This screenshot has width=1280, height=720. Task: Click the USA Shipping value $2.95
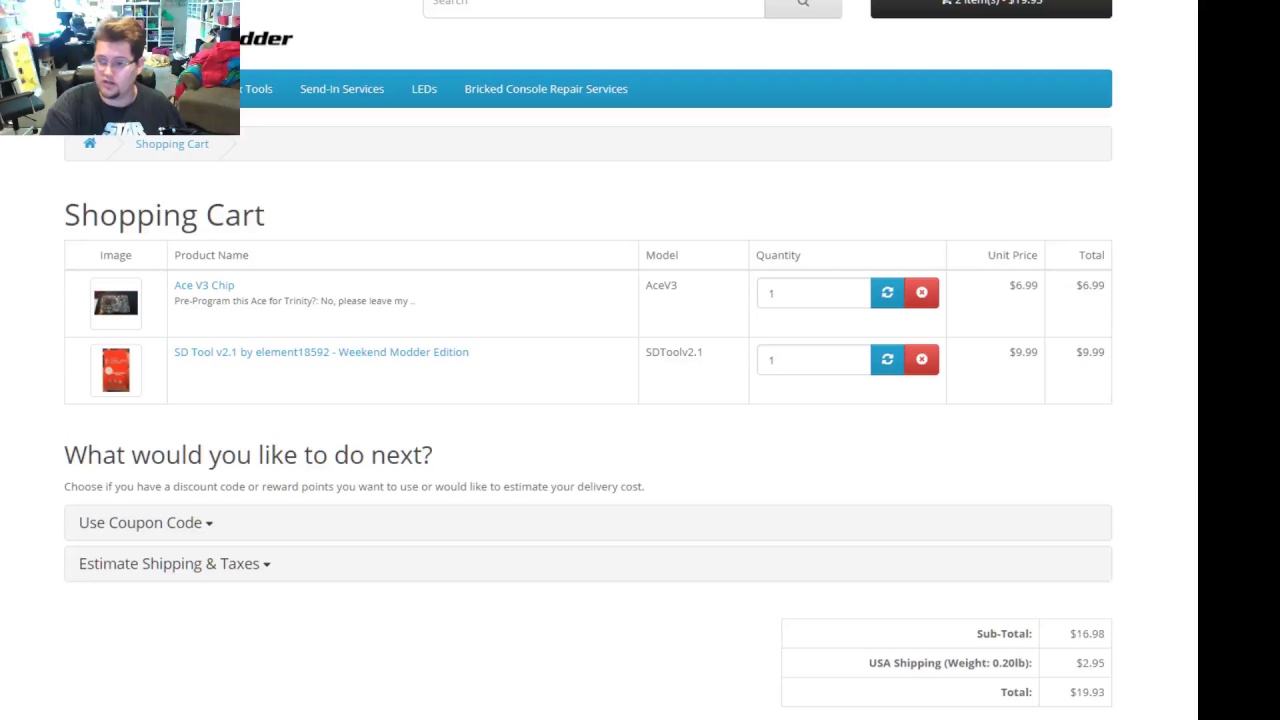[1090, 663]
